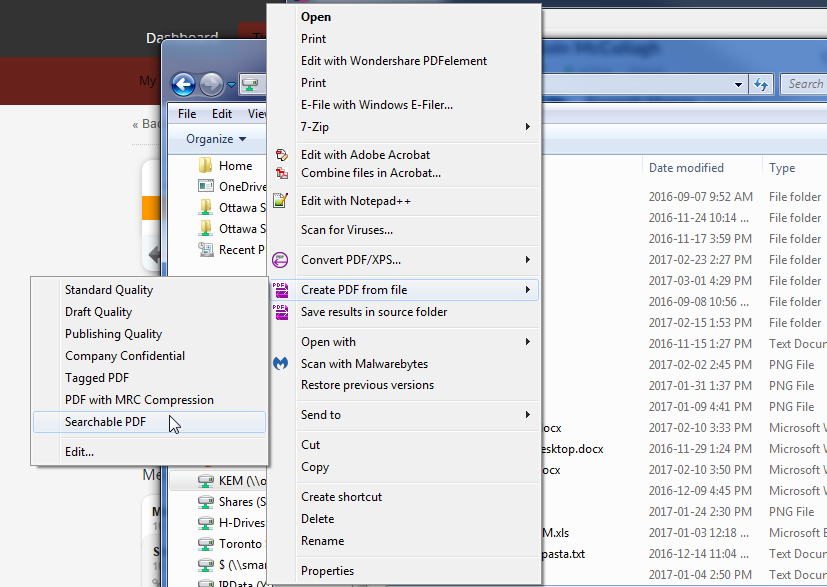Viewport: 827px width, 587px height.
Task: Click the Recent Places icon
Action: (x=205, y=249)
